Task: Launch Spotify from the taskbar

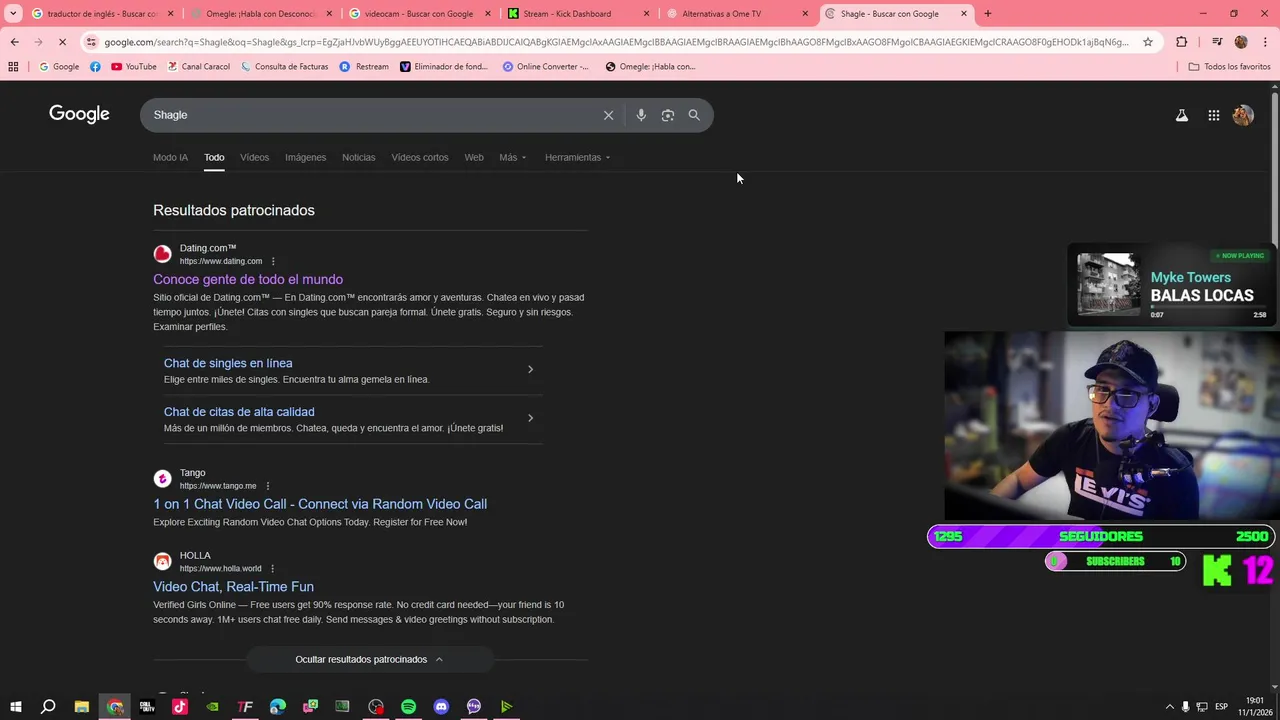Action: point(408,707)
